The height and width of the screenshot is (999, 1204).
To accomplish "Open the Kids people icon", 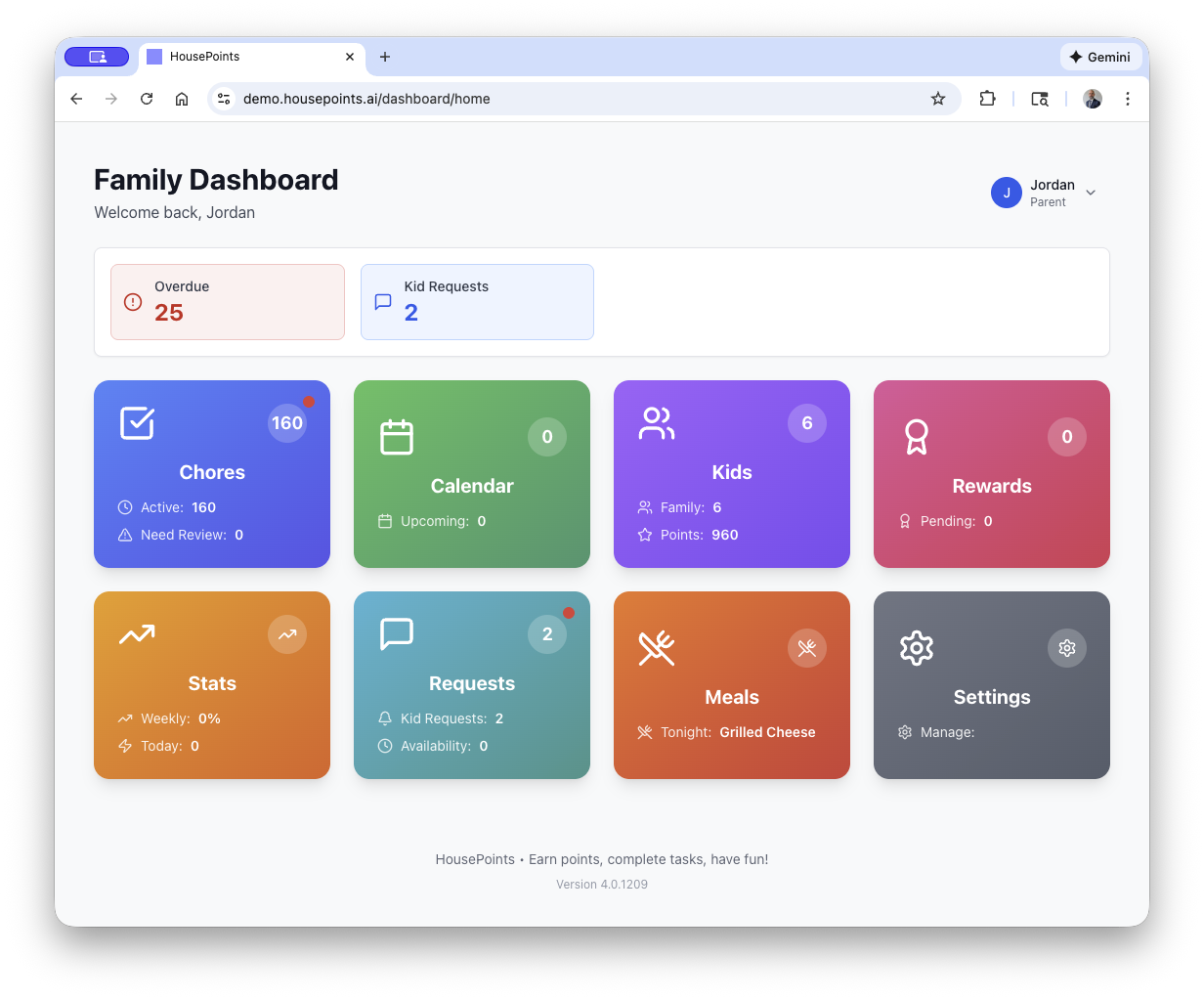I will [x=657, y=423].
